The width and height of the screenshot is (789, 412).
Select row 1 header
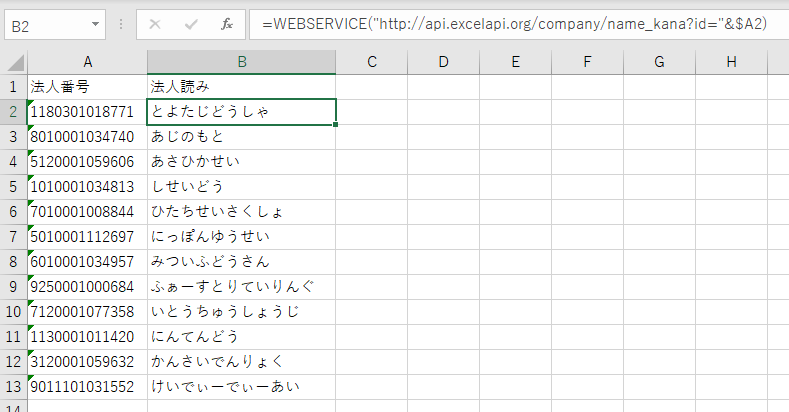pyautogui.click(x=14, y=86)
